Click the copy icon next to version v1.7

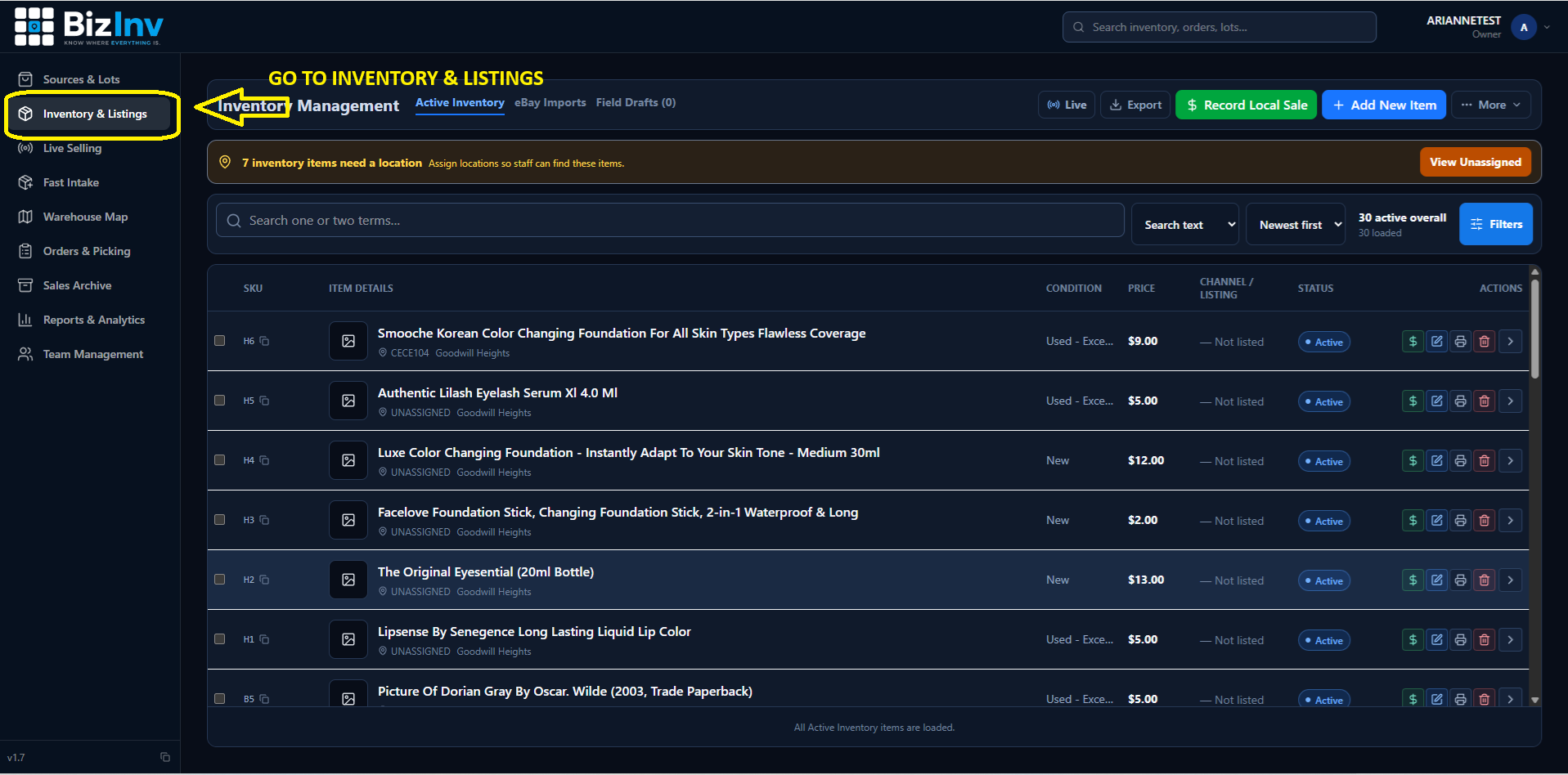click(x=165, y=757)
